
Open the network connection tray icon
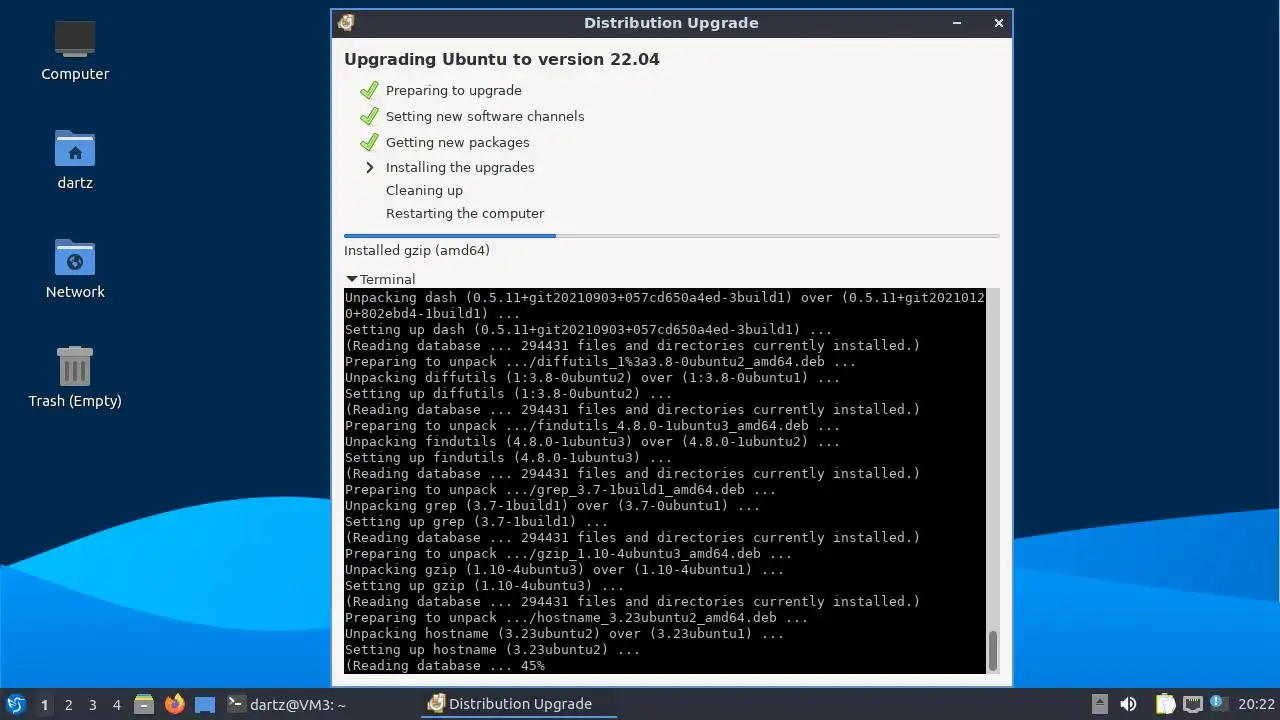(1192, 704)
